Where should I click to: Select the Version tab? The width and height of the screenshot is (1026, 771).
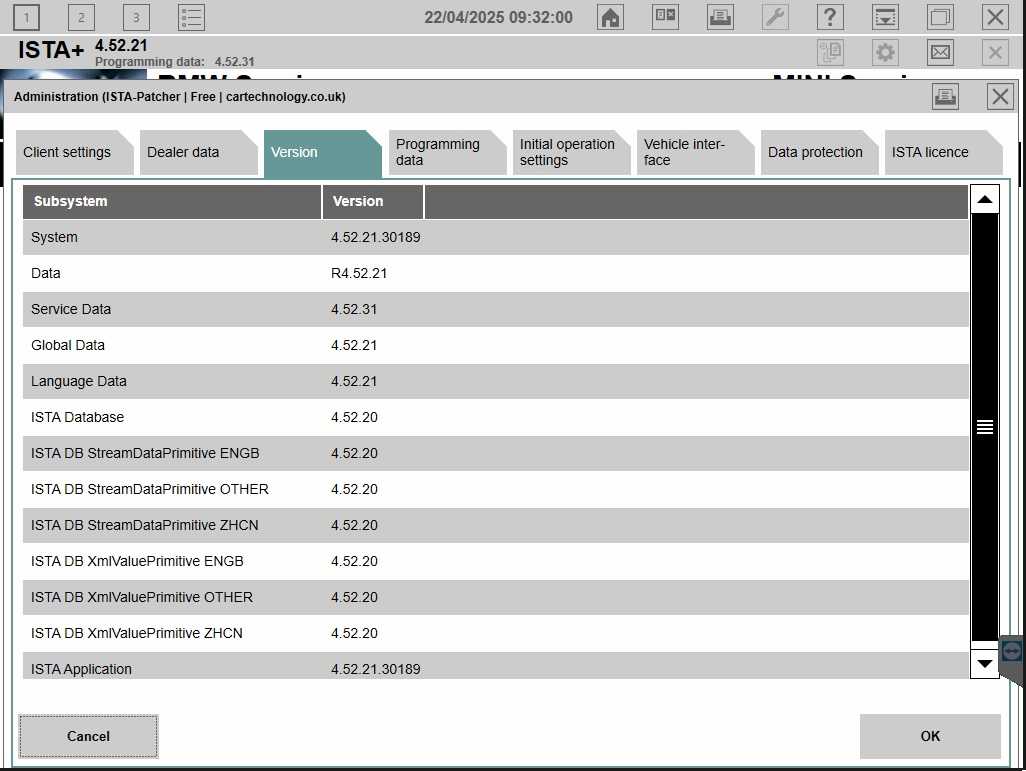pos(323,154)
